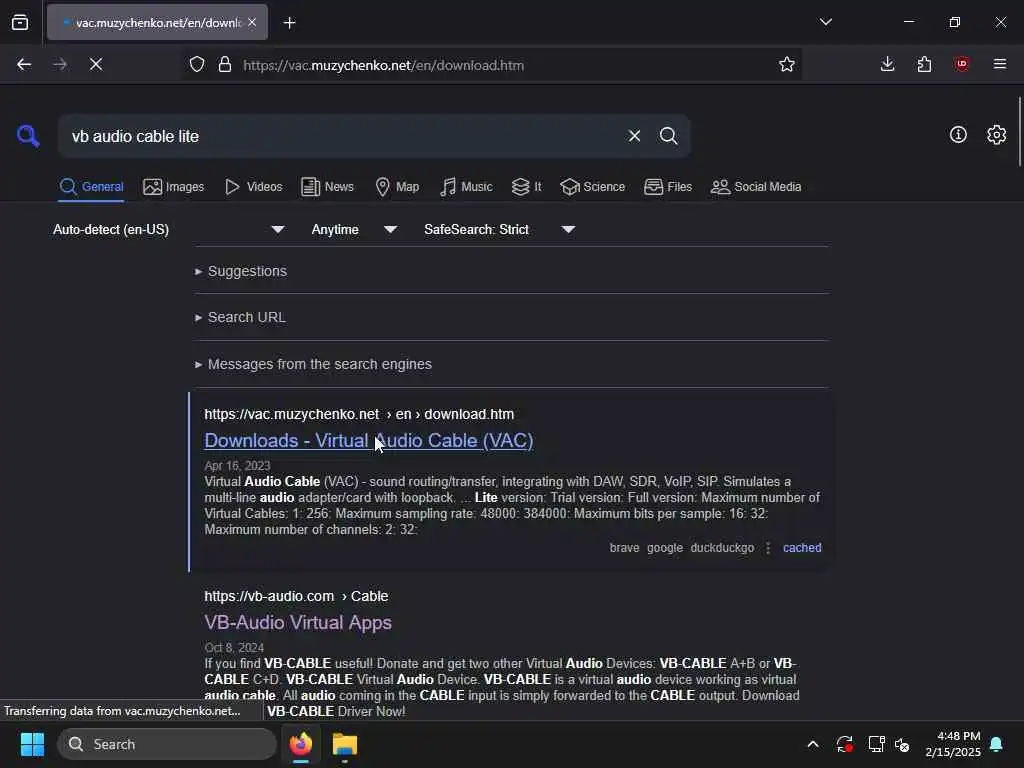The image size is (1024, 768).
Task: Open the network display tray icon
Action: coord(876,744)
